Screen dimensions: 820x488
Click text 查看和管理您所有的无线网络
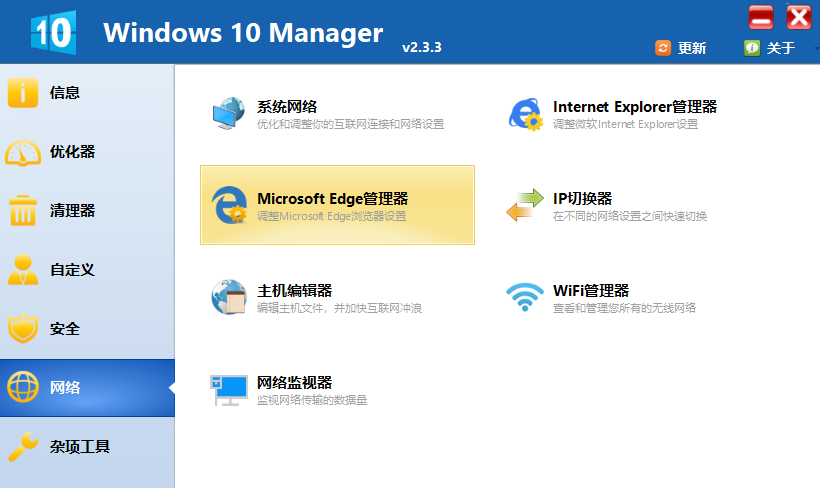624,308
